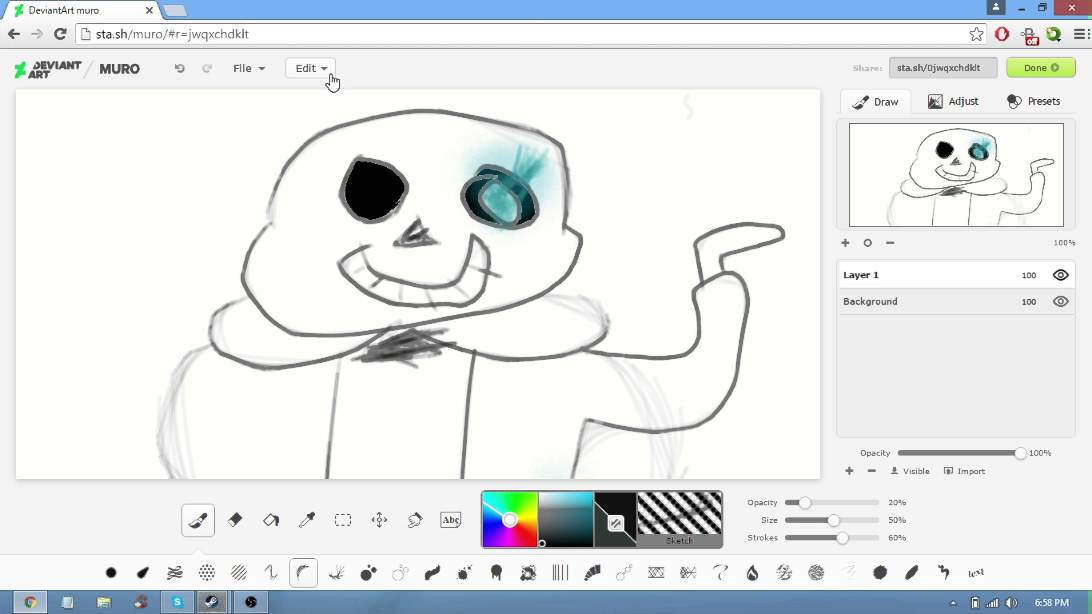Choose the dotted halftone circle brush

[x=207, y=573]
